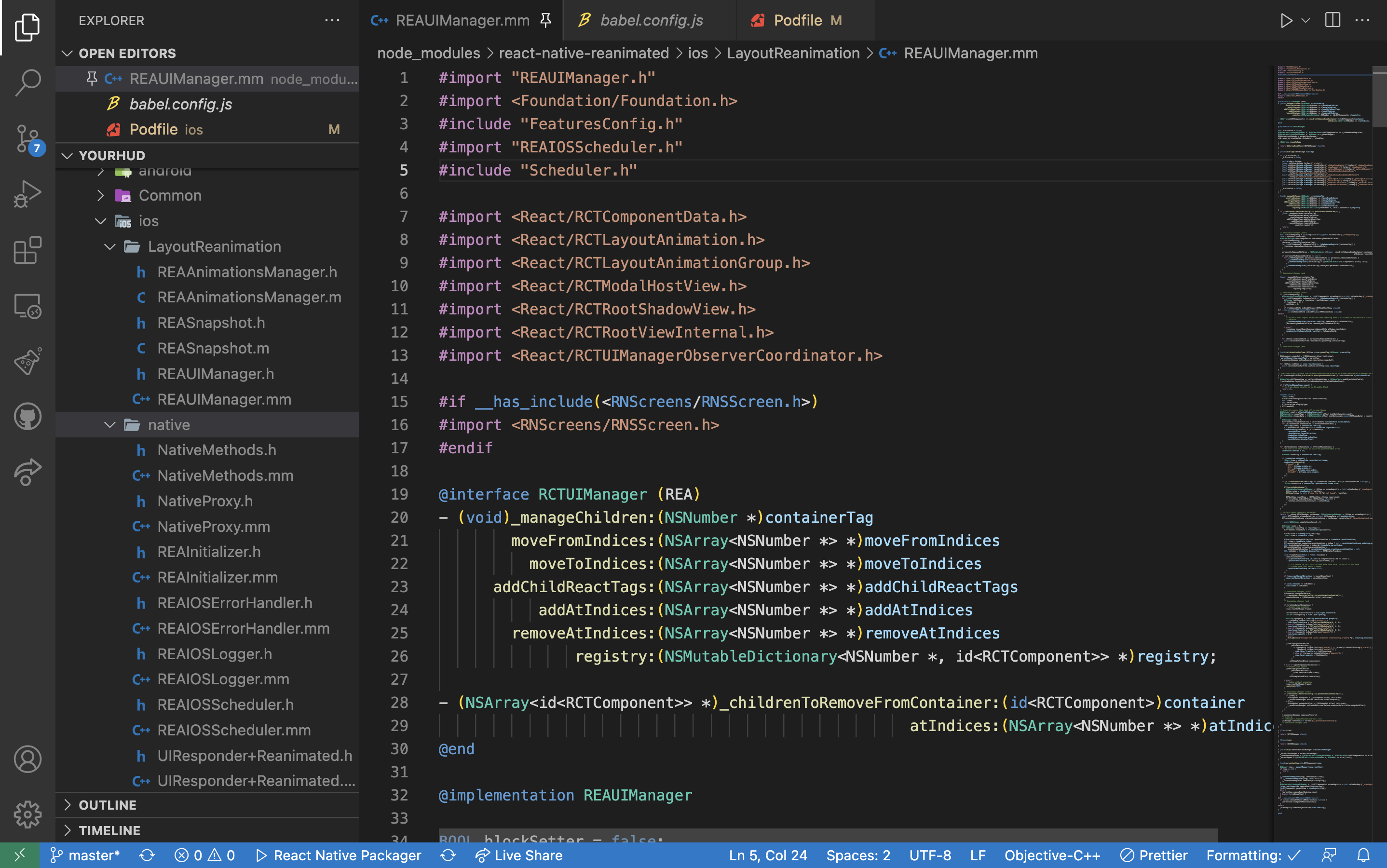Click the Prettier status bar item

pos(1154,855)
